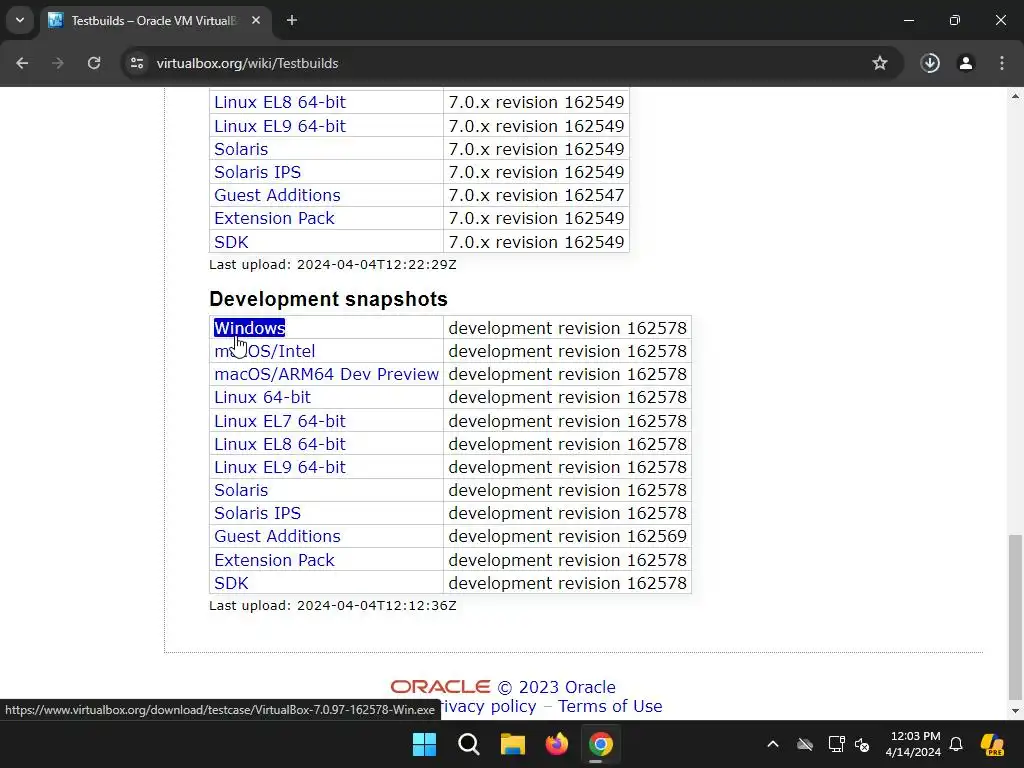Click the development revision 162569 cell
This screenshot has width=1024, height=768.
point(567,536)
